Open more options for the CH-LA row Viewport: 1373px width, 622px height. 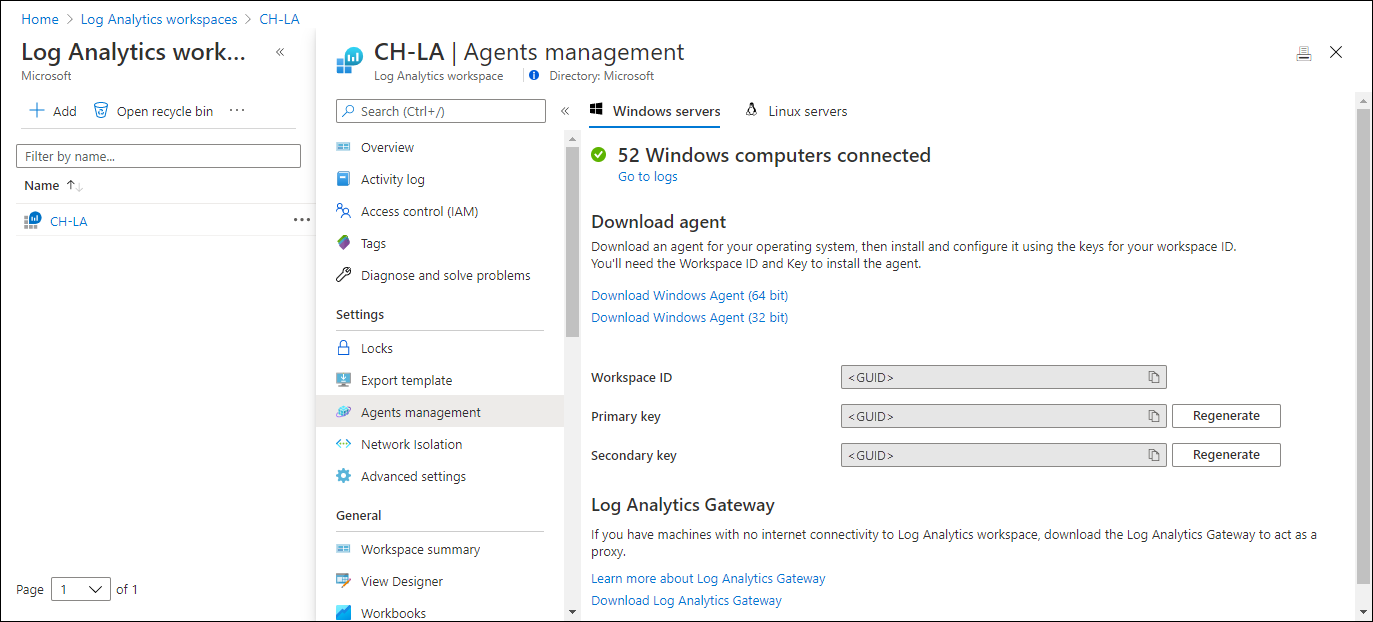[x=302, y=220]
